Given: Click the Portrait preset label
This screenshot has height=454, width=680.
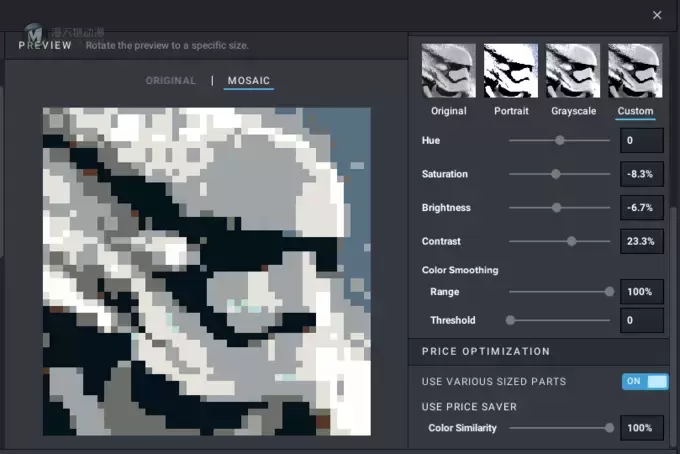Looking at the screenshot, I should pos(511,111).
